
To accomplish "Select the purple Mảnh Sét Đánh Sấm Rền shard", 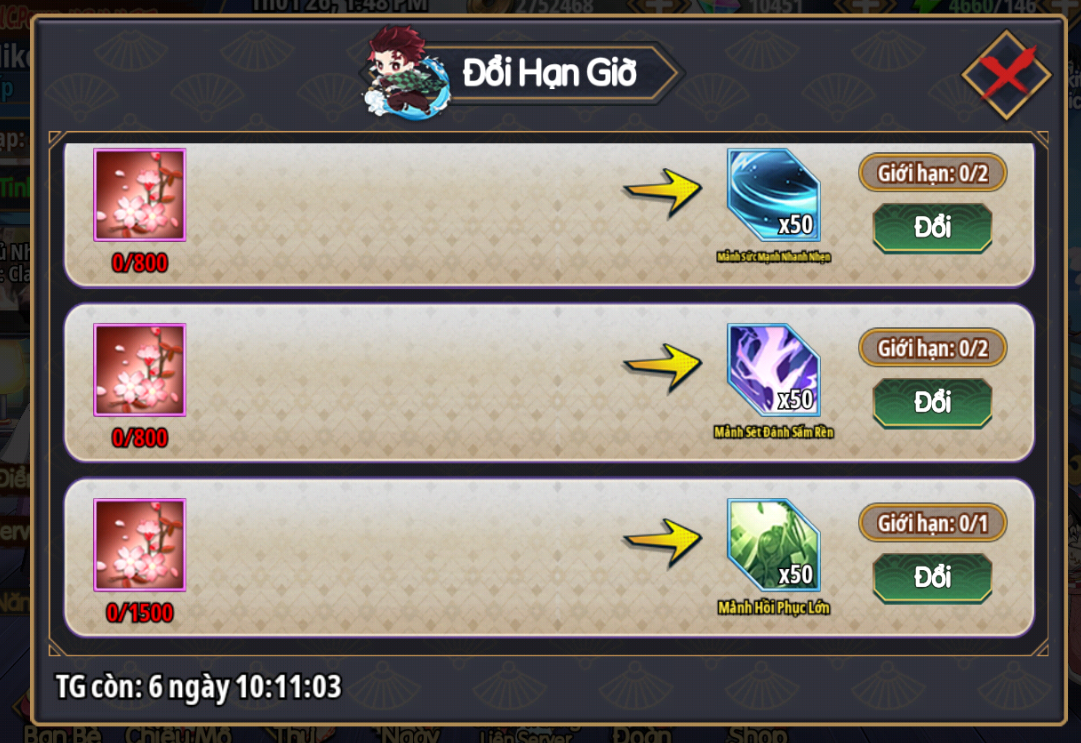I will 774,370.
